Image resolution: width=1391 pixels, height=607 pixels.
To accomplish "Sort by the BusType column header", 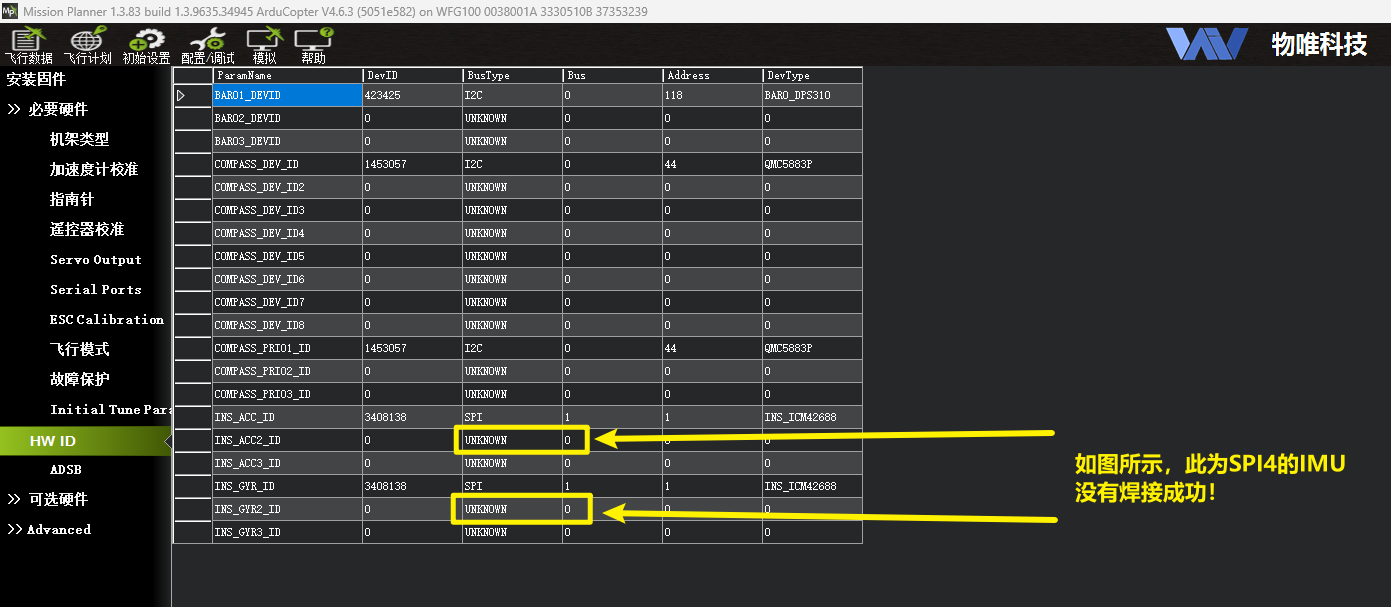I will click(x=512, y=75).
